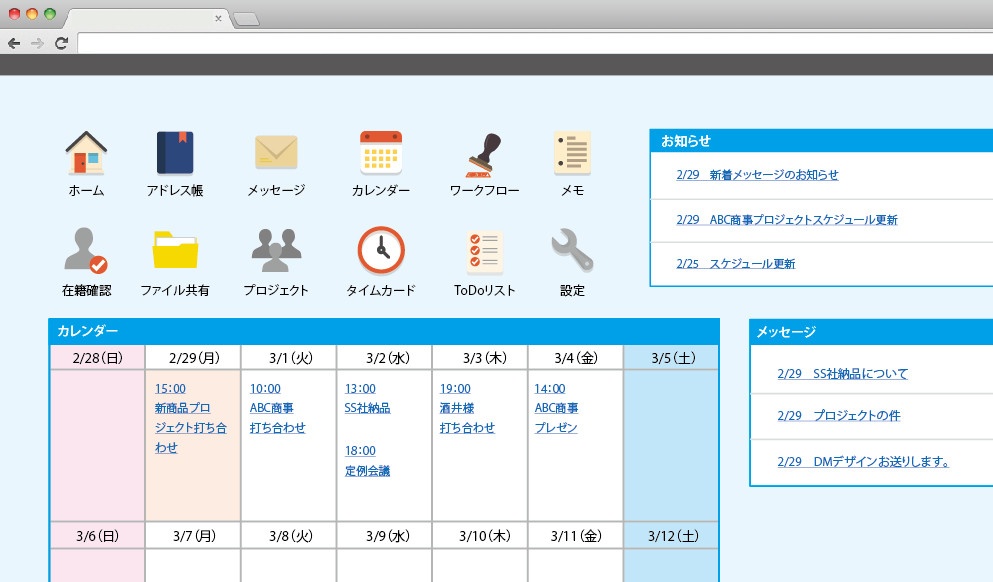The image size is (993, 582).
Task: Open the アドレス帳 address book icon
Action: [x=175, y=153]
